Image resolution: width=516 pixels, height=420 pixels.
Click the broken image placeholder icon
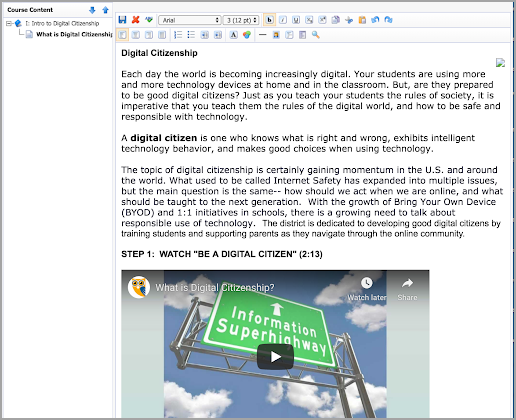pyautogui.click(x=500, y=63)
